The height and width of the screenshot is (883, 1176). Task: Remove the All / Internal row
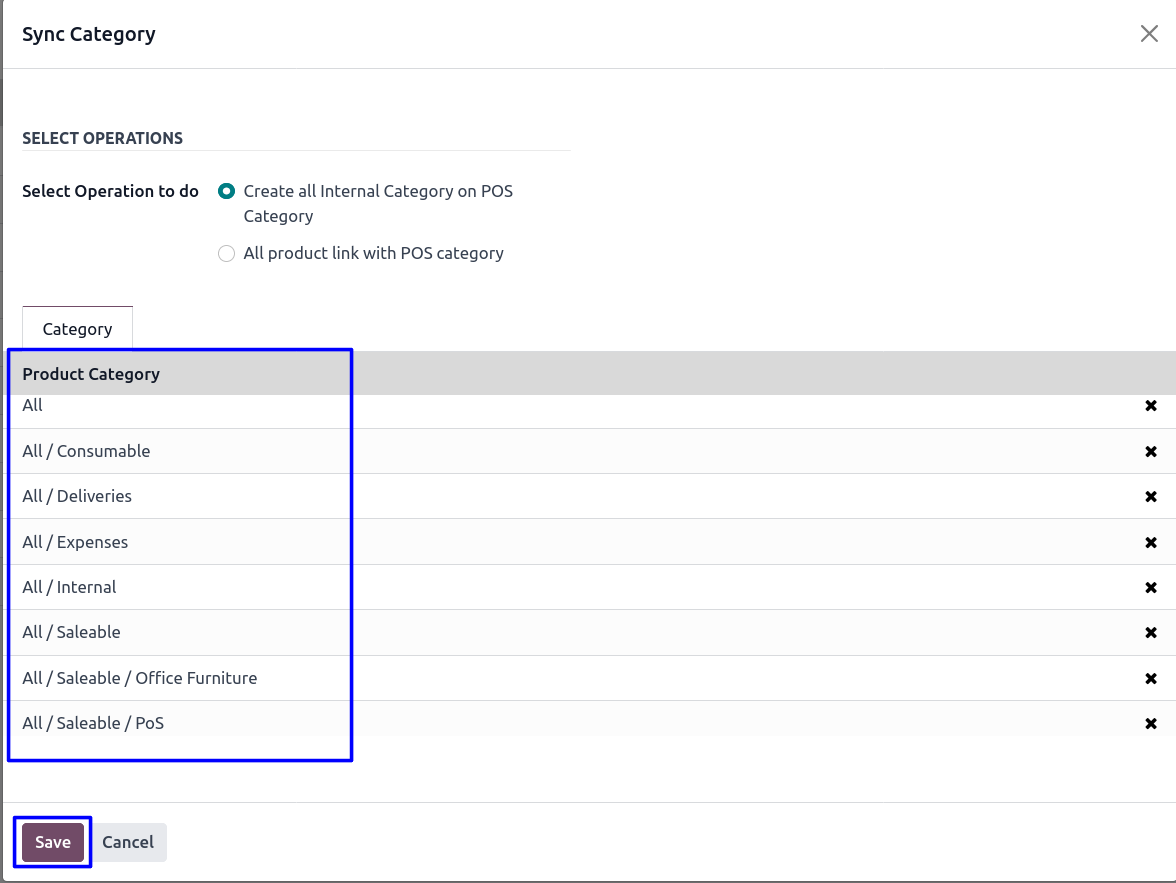[1150, 588]
